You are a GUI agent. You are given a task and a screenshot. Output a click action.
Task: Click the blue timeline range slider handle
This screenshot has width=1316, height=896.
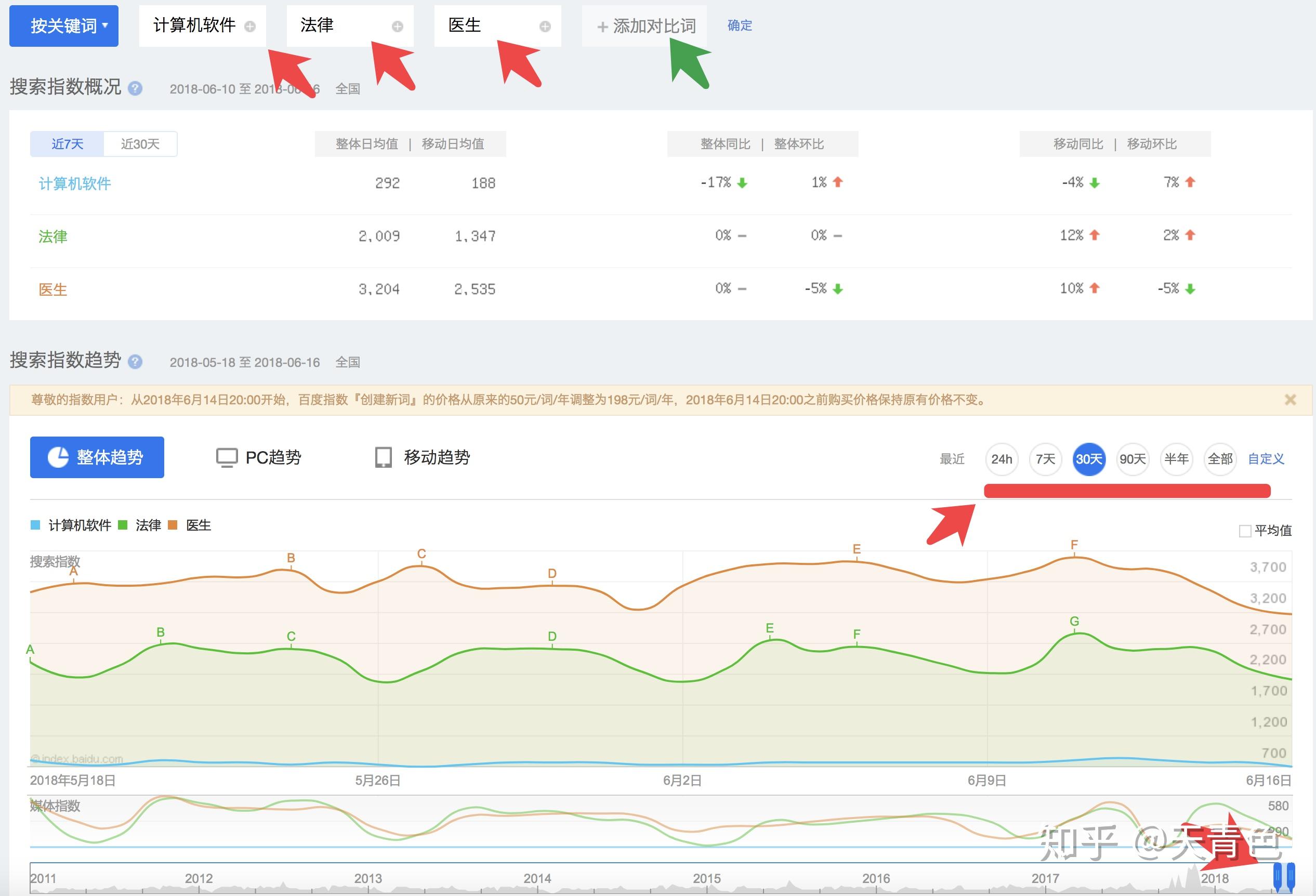click(1278, 876)
